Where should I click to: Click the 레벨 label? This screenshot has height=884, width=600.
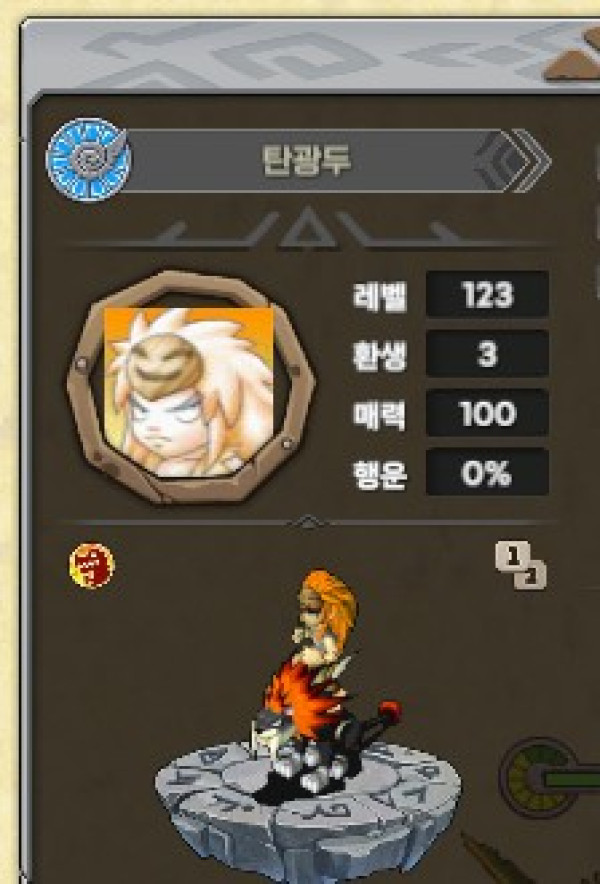[x=380, y=295]
